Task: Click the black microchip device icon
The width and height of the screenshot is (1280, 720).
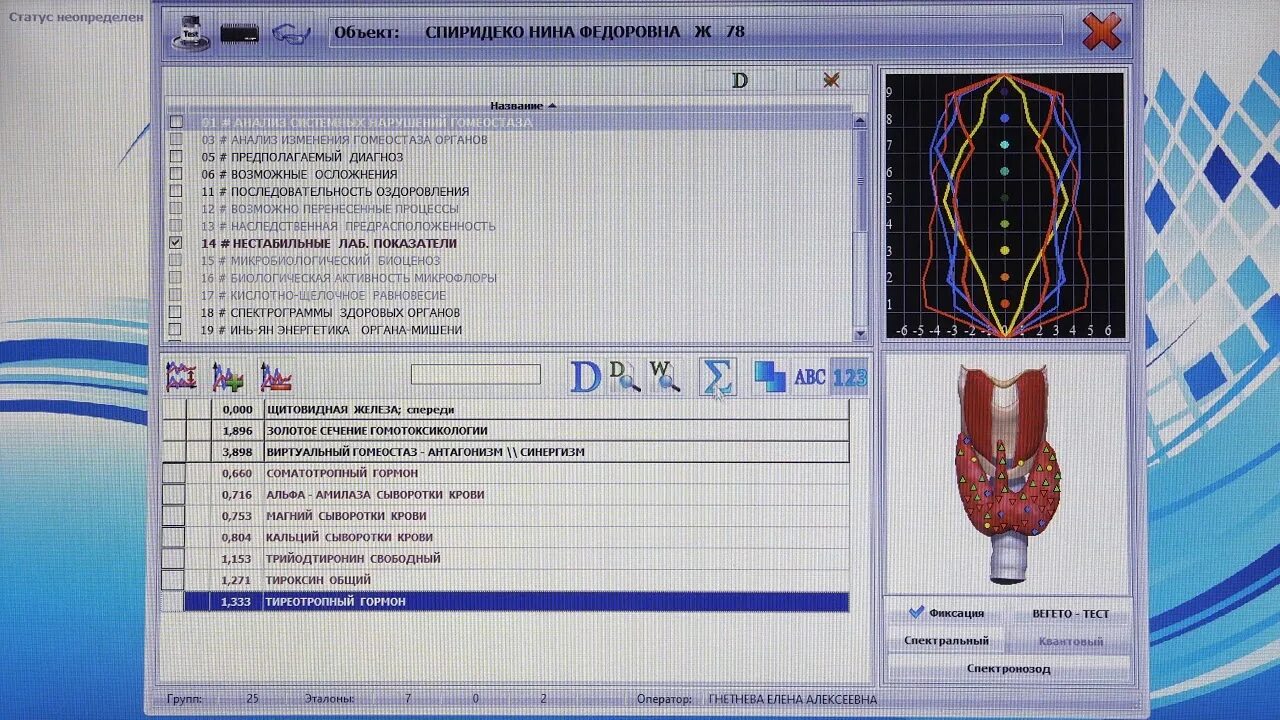Action: click(x=240, y=32)
